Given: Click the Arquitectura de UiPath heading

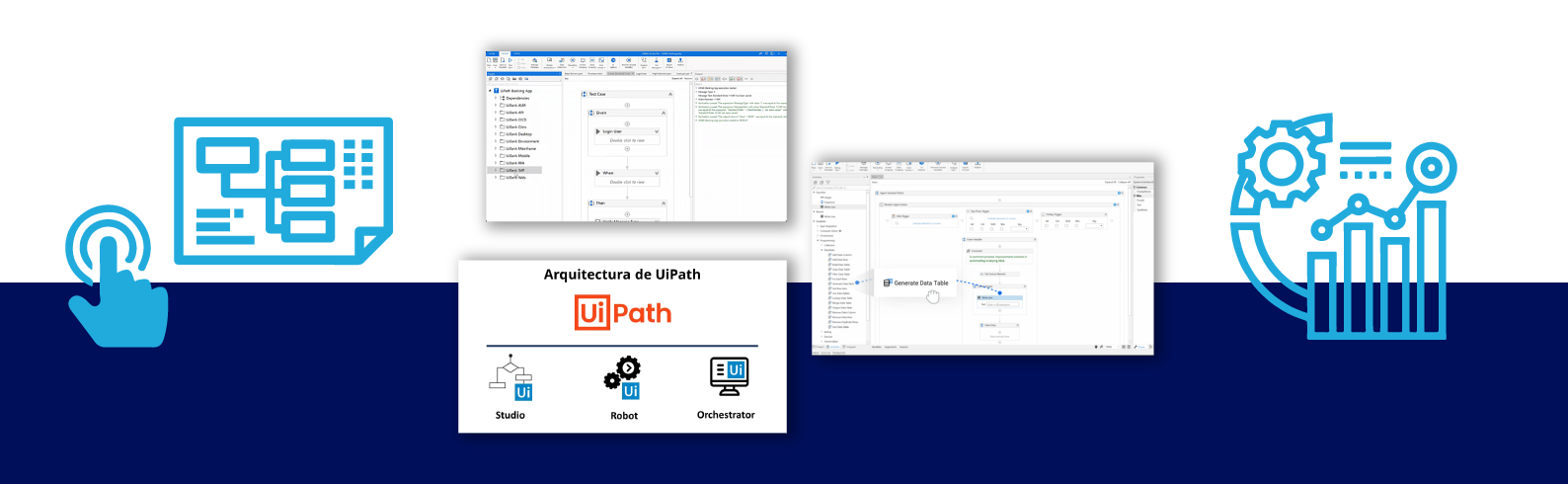Looking at the screenshot, I should coord(622,275).
